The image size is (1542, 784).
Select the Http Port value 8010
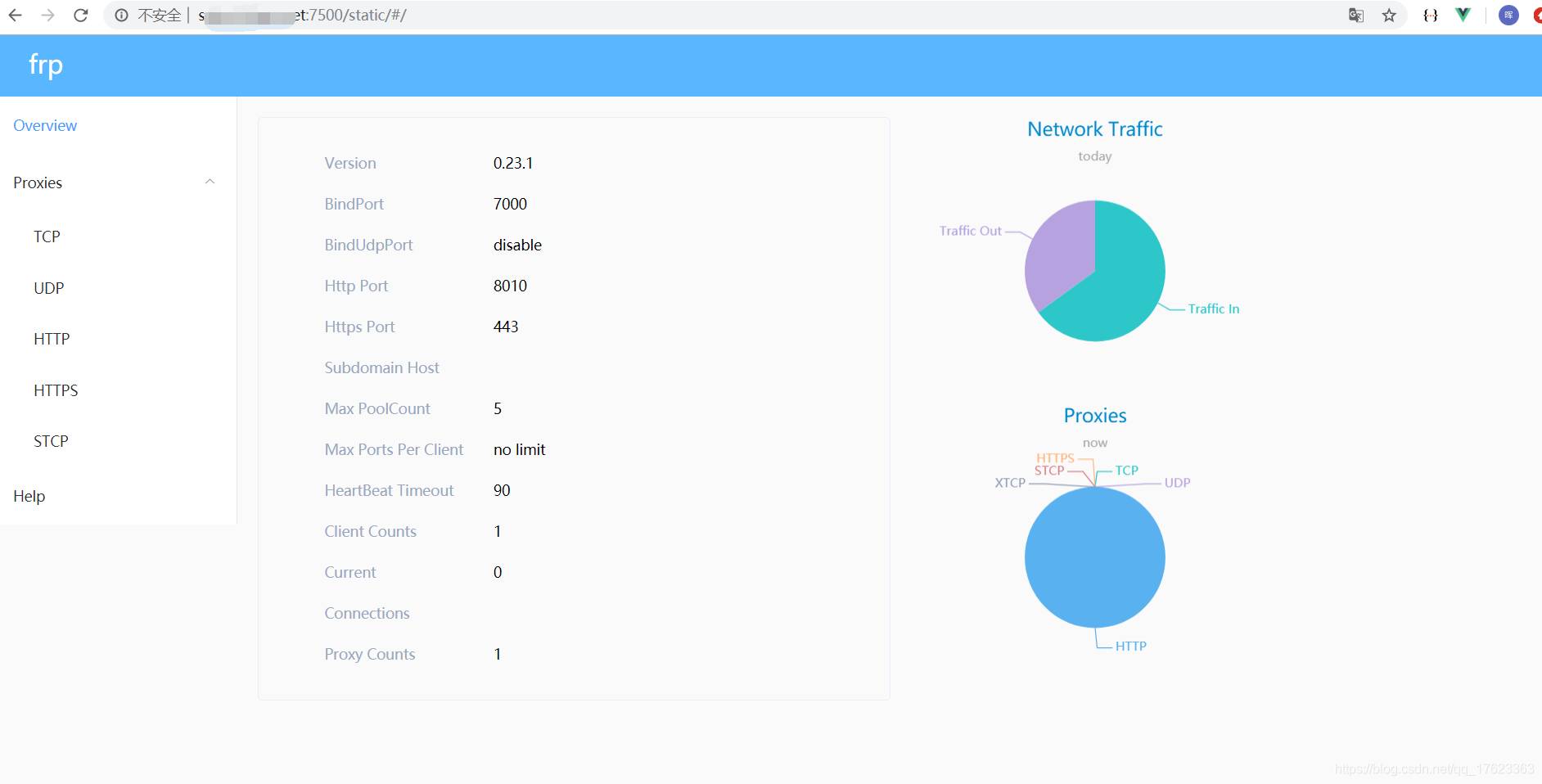point(510,286)
